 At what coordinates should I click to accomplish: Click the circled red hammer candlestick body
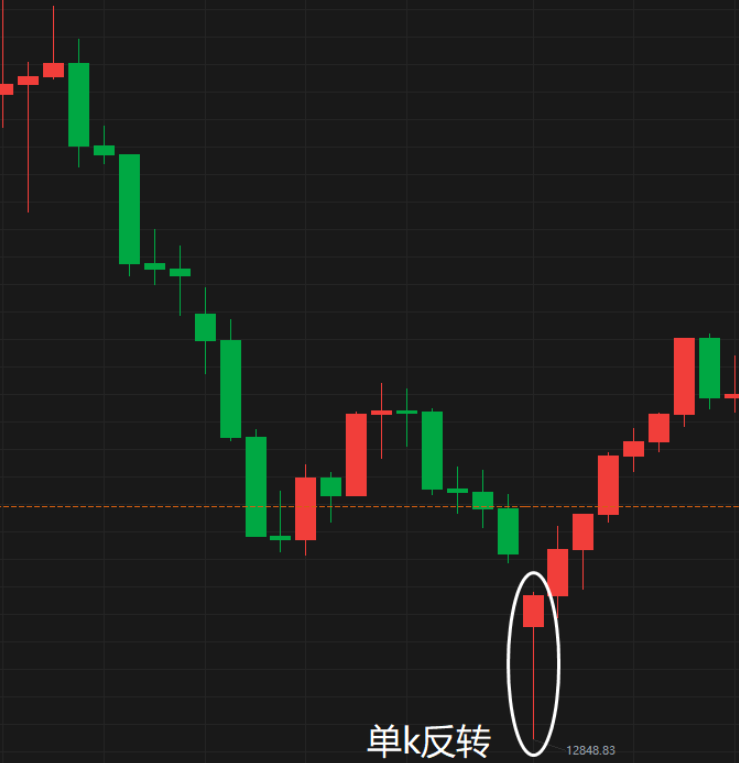coord(533,611)
